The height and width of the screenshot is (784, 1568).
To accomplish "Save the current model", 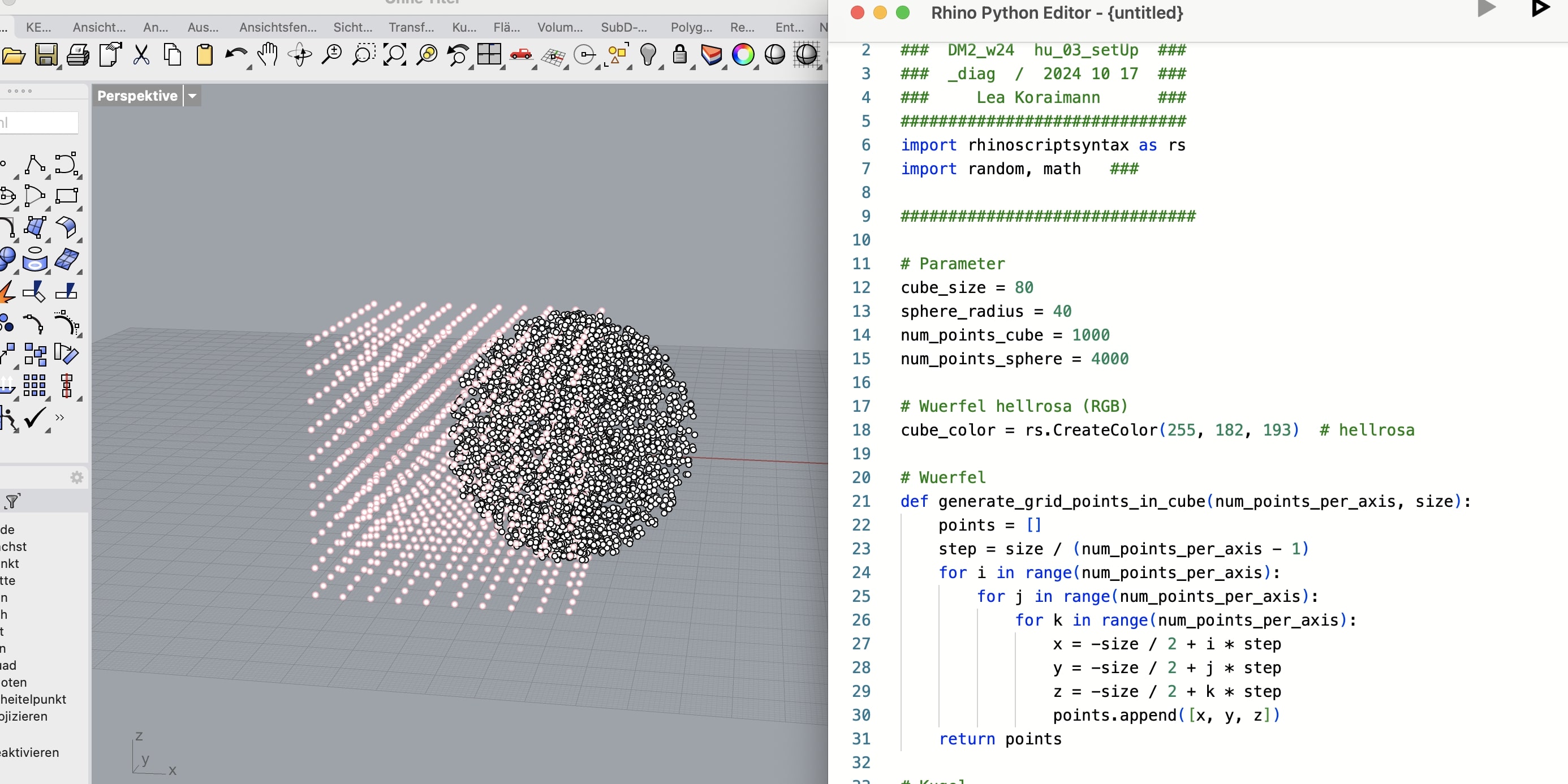I will pyautogui.click(x=46, y=55).
